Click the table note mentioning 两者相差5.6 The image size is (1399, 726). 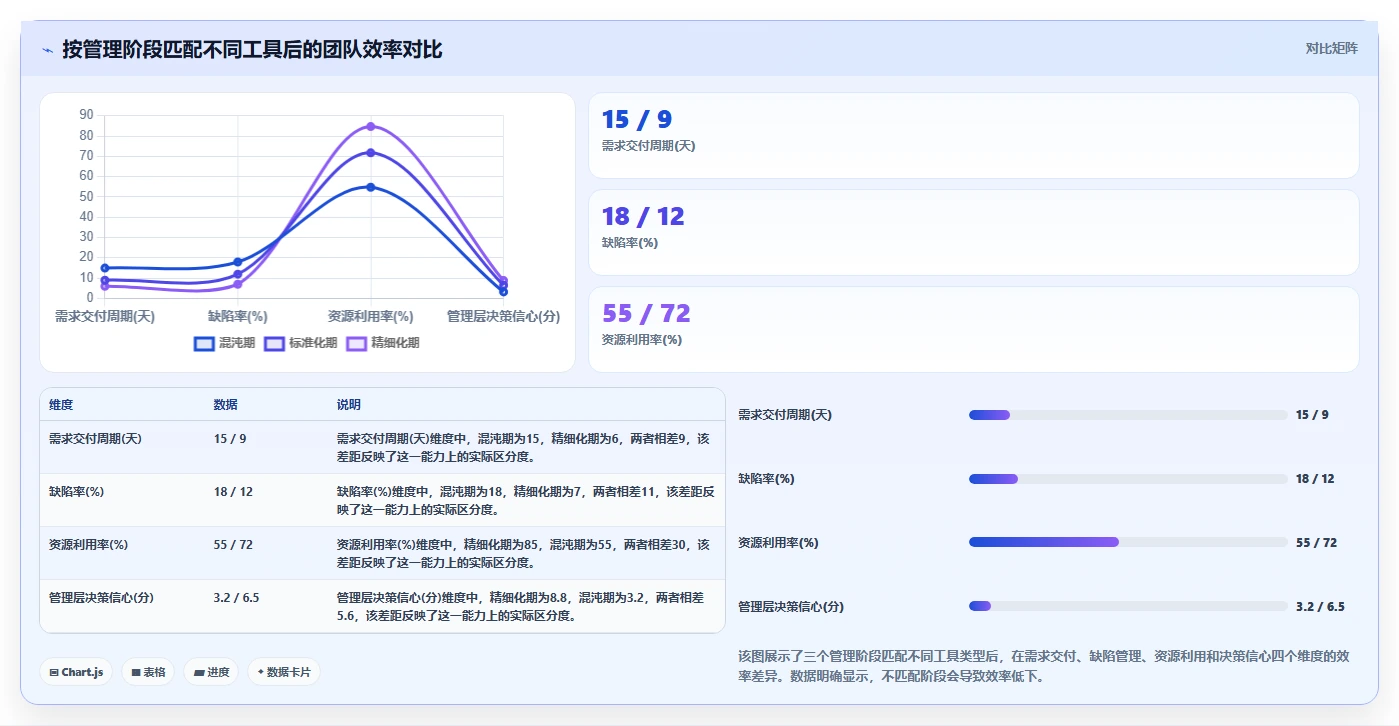pos(520,606)
